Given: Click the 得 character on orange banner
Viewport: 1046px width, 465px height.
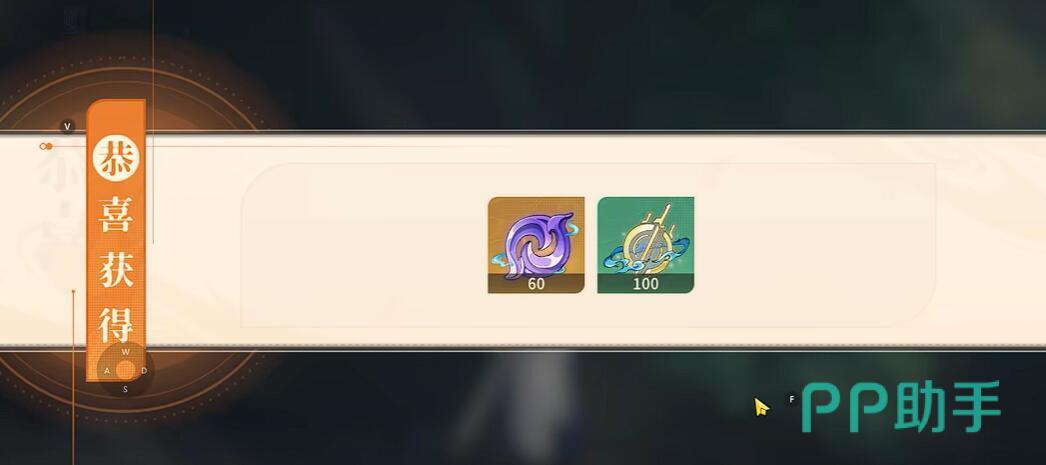Looking at the screenshot, I should pos(116,324).
